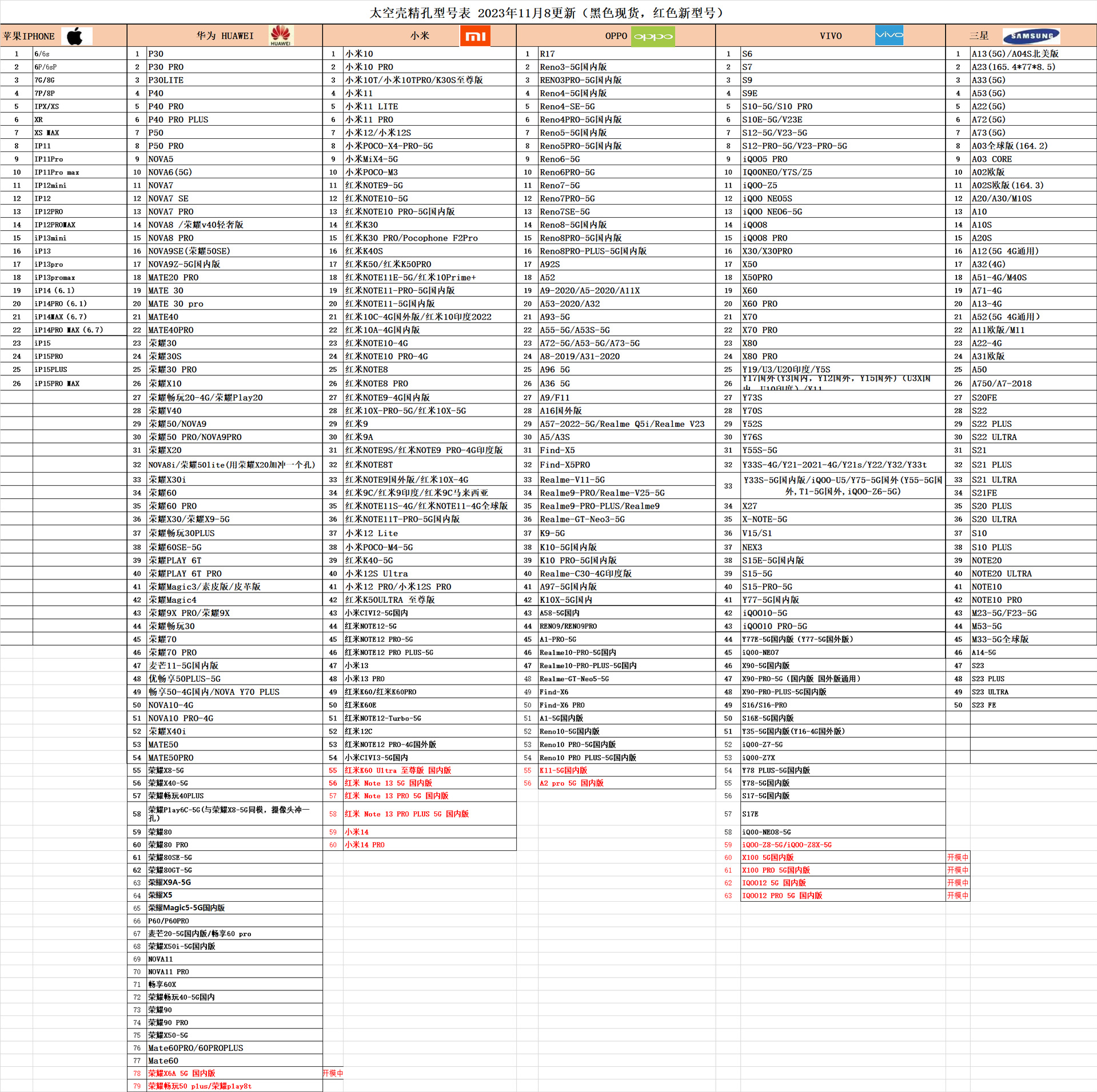Select the title text '太空壳精孔型号表'

420,13
